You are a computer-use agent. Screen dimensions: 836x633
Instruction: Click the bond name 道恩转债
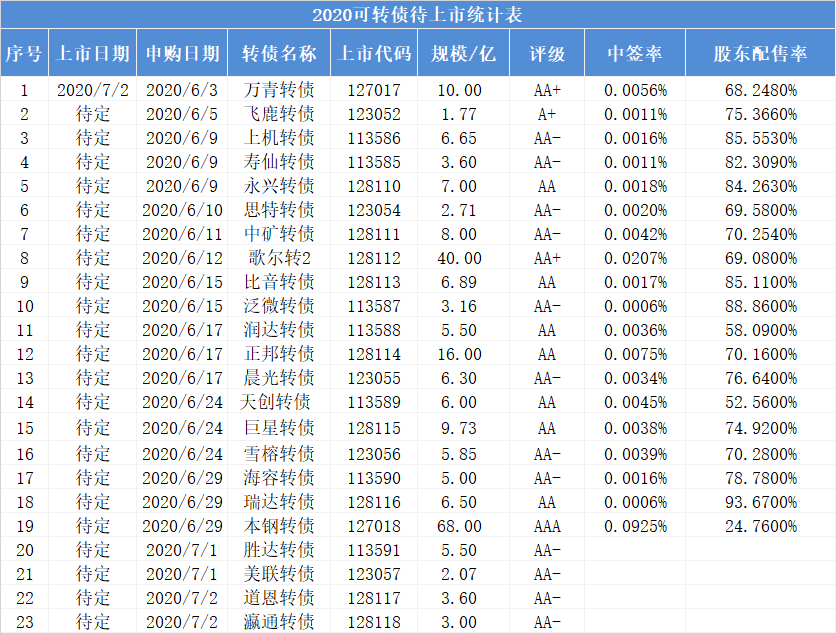[279, 598]
